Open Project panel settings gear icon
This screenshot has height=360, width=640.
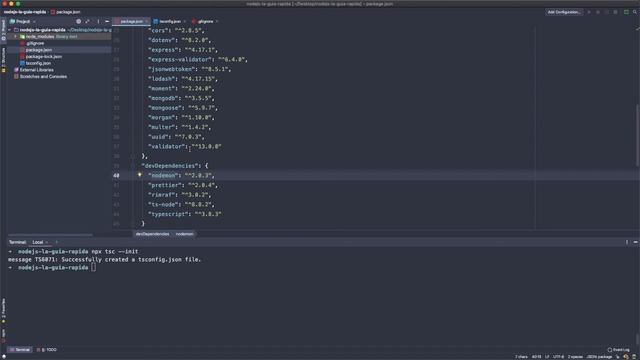coord(78,21)
